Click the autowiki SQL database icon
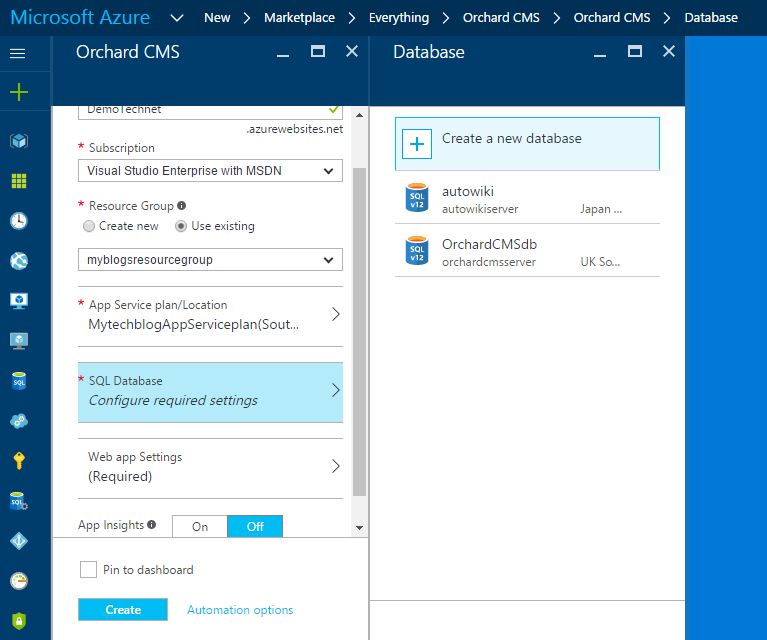The height and width of the screenshot is (640, 767). coord(417,197)
